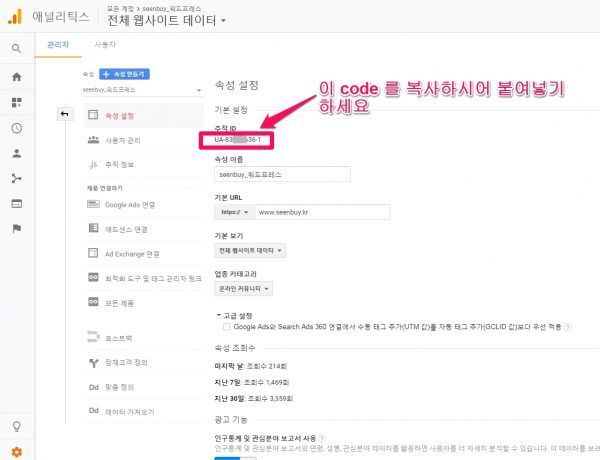
Task: Open the Audience person icon
Action: 16,153
